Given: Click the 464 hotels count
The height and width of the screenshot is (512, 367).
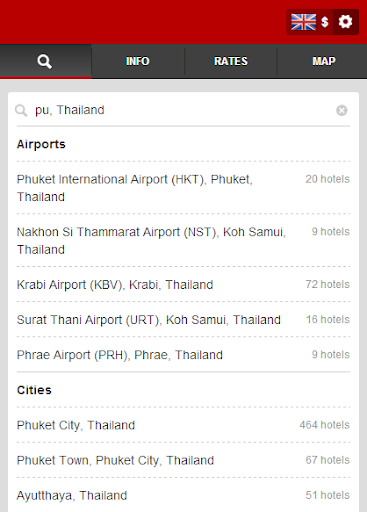Looking at the screenshot, I should click(x=324, y=425).
